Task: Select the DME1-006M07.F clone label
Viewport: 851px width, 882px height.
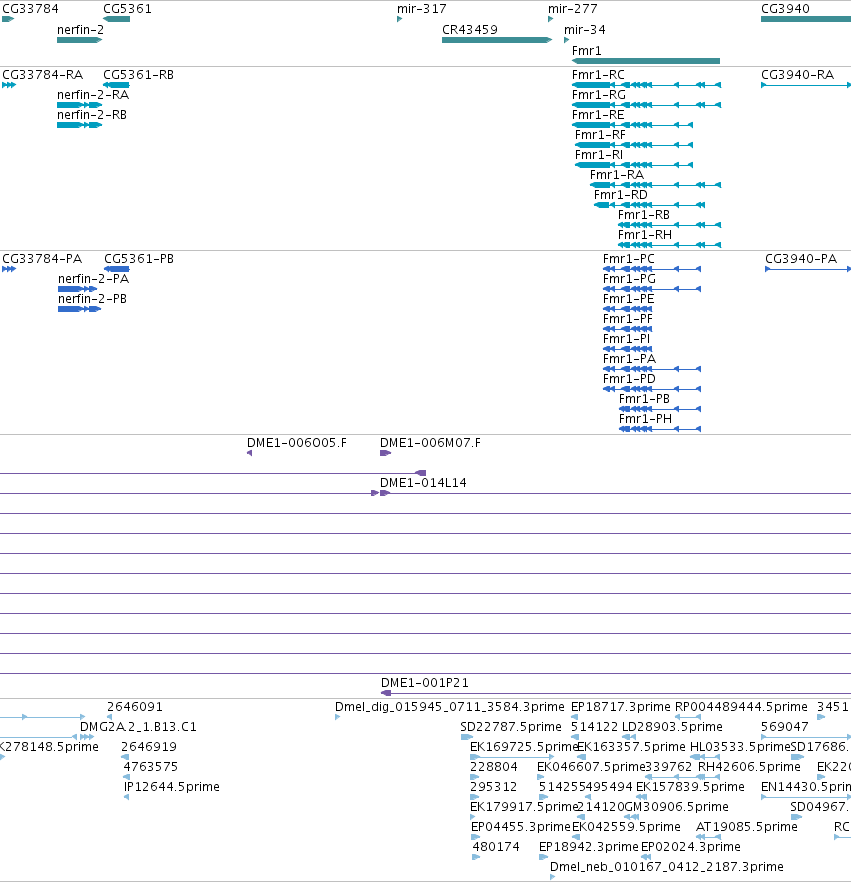Action: (430, 443)
